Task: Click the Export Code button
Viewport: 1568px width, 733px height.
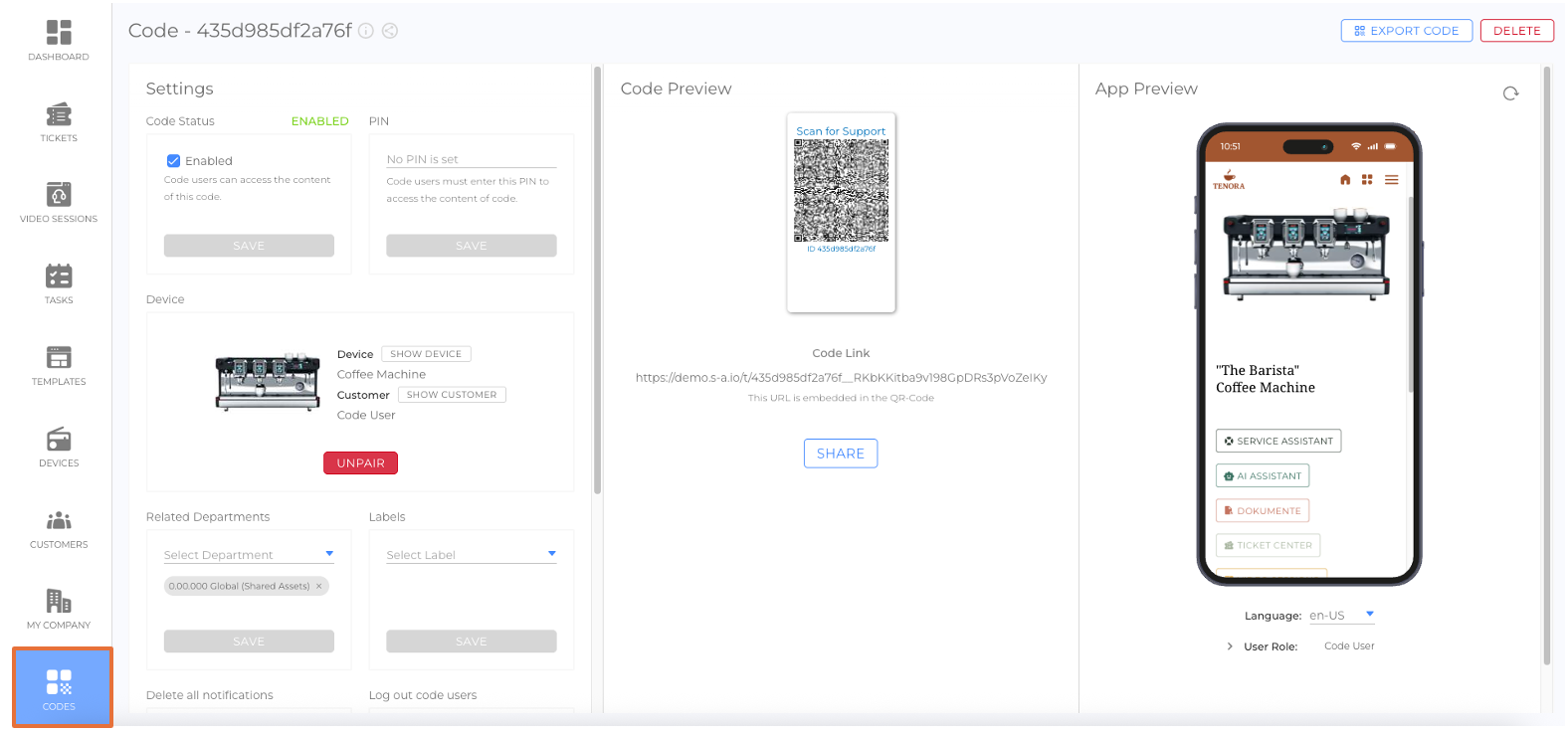Action: click(x=1406, y=31)
